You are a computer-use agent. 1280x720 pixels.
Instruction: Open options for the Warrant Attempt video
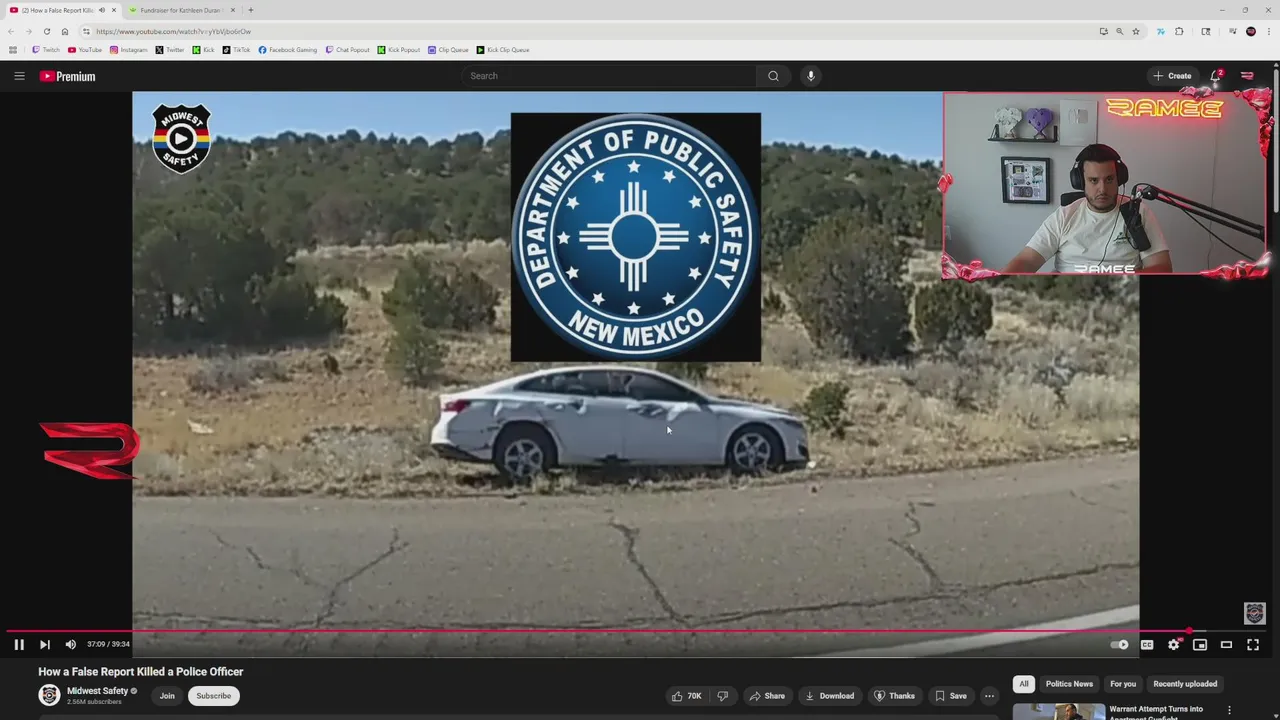coord(1230,711)
